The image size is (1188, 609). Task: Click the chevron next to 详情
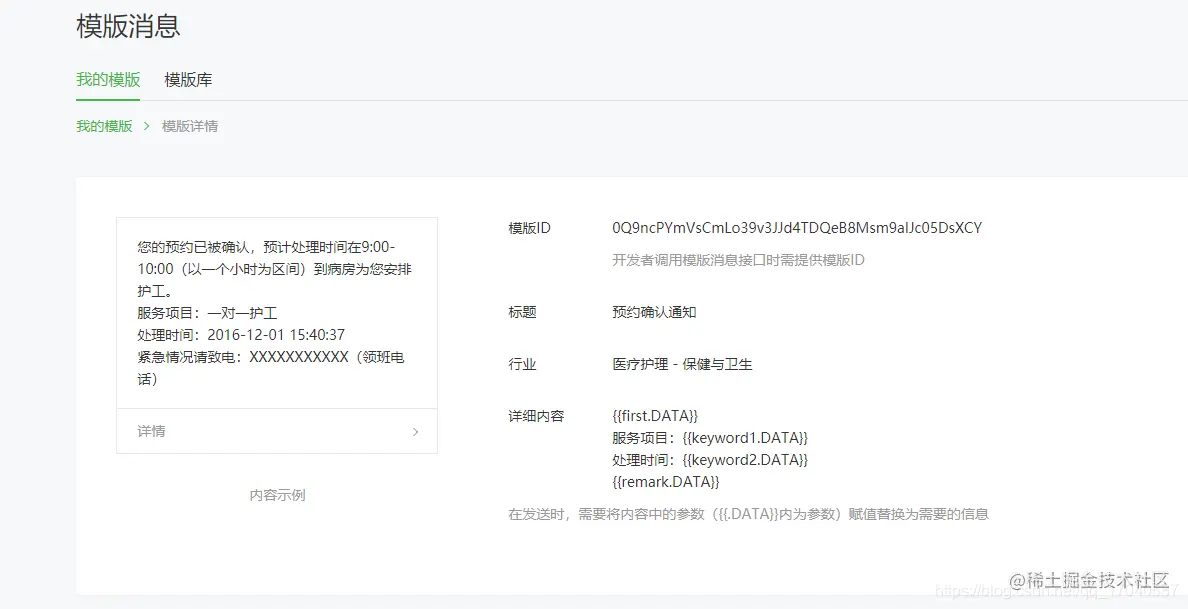pos(415,431)
